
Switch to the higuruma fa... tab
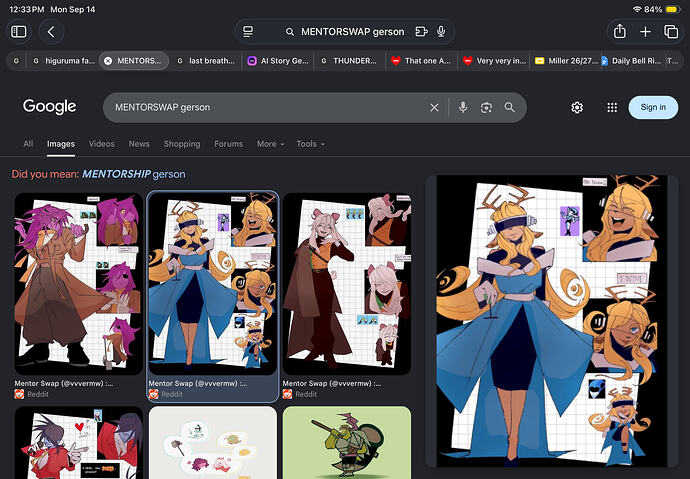click(64, 61)
